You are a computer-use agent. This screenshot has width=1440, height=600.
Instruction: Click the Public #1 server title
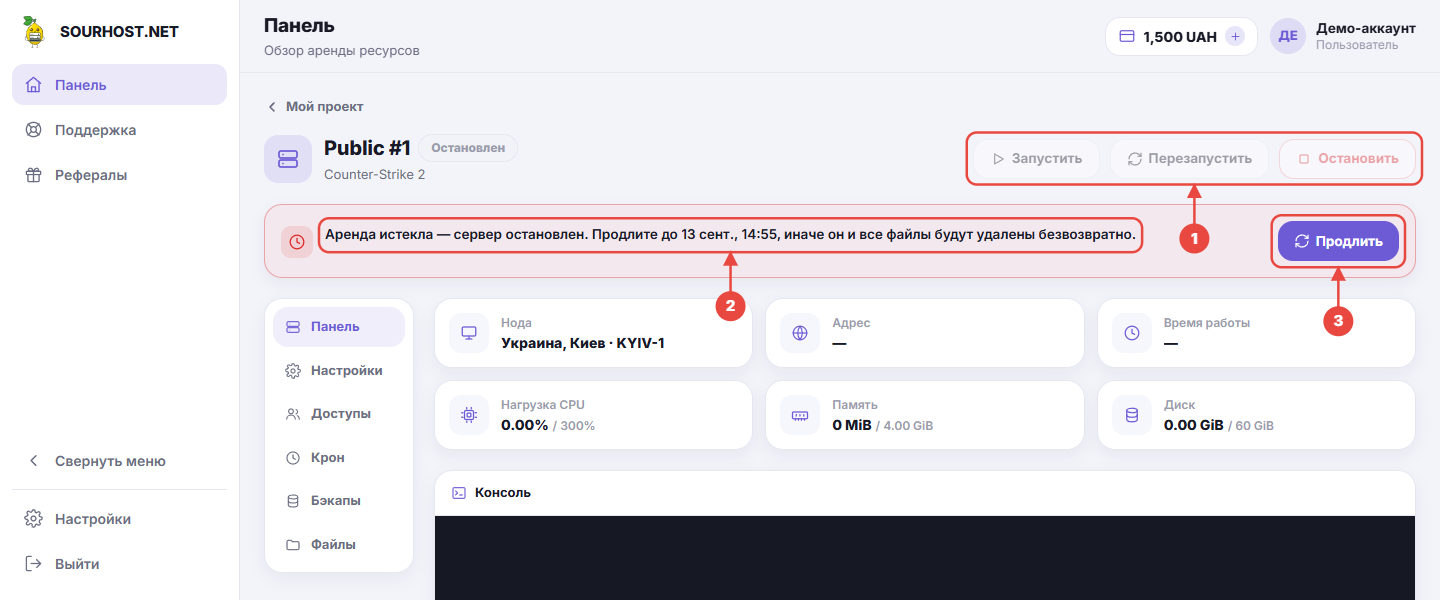coord(367,148)
